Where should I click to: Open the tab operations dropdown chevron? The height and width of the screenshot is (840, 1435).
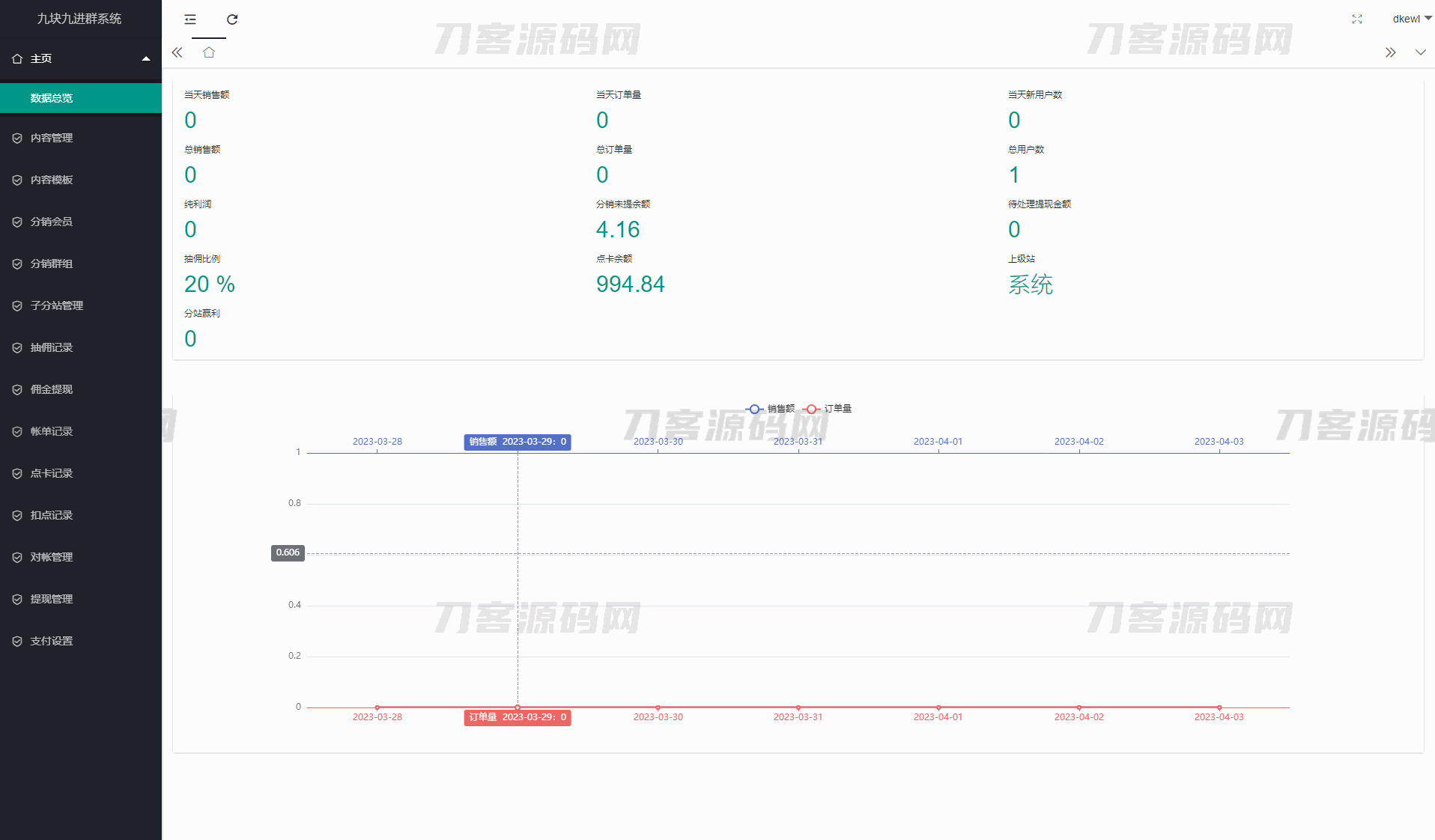coord(1420,52)
